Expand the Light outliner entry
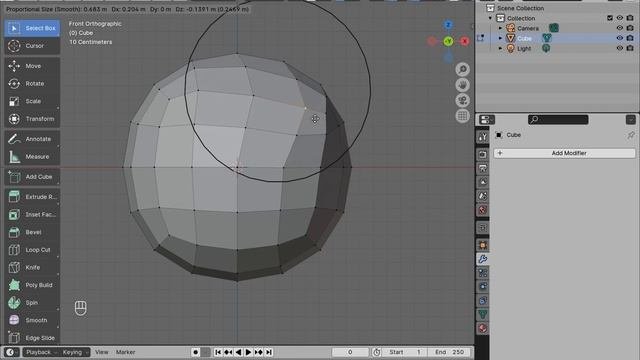640x360 pixels. [x=500, y=48]
